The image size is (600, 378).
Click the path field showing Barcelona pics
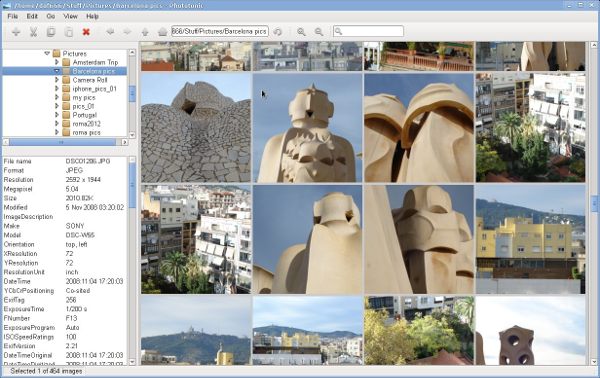220,31
